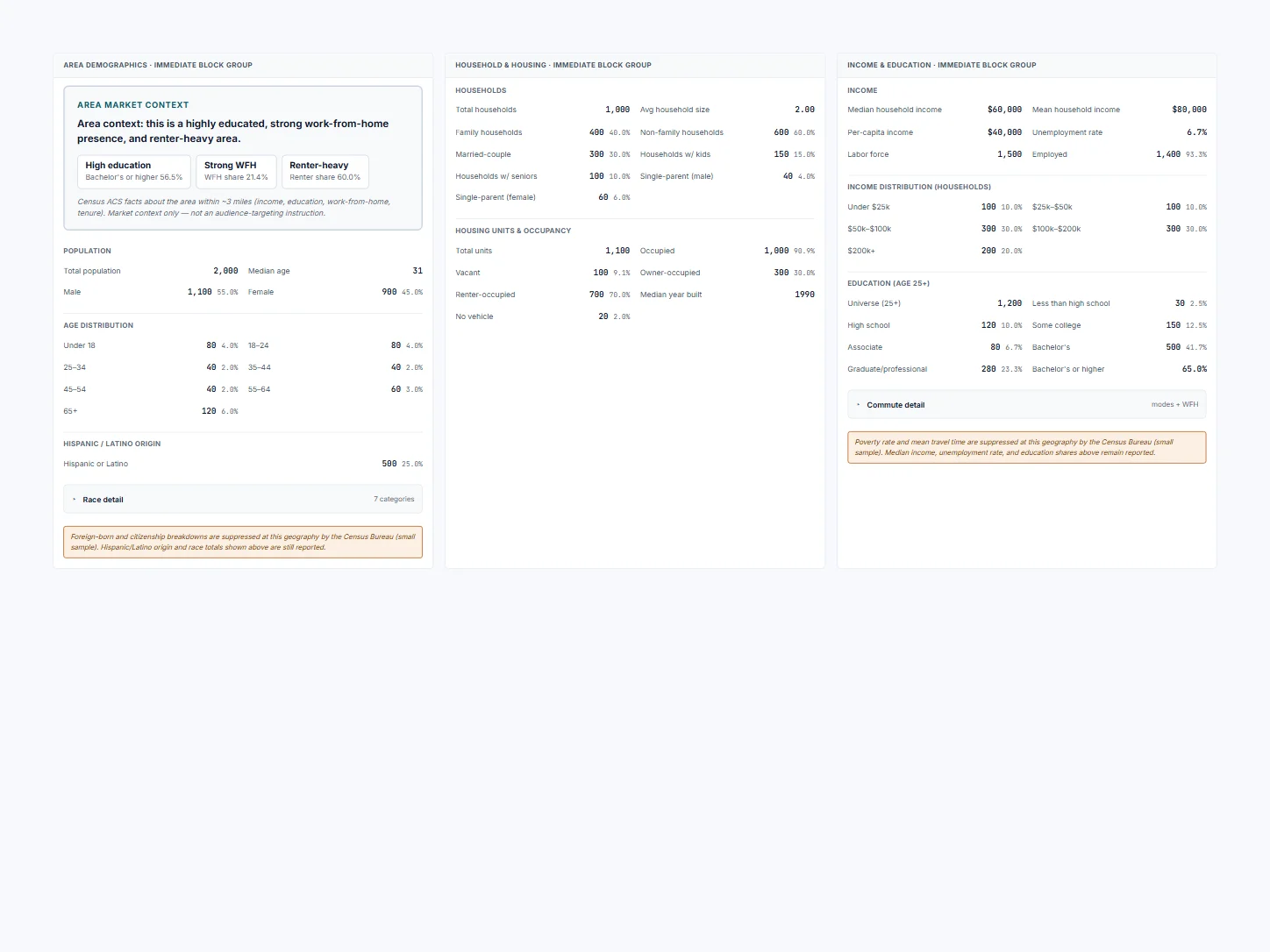Click the "Avg household size" label

point(674,110)
